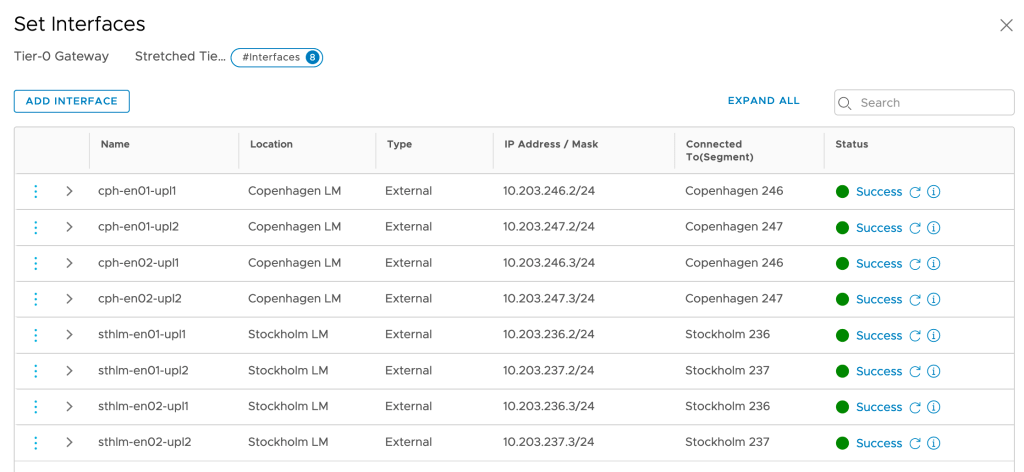
Task: Expand the sthlm-en02-upl2 row details
Action: point(69,442)
